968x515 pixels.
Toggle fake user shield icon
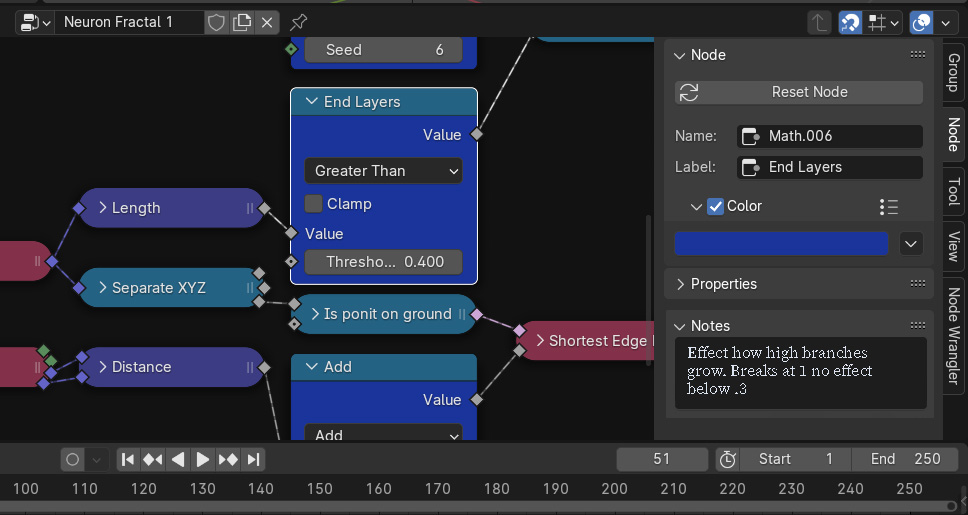[x=216, y=23]
